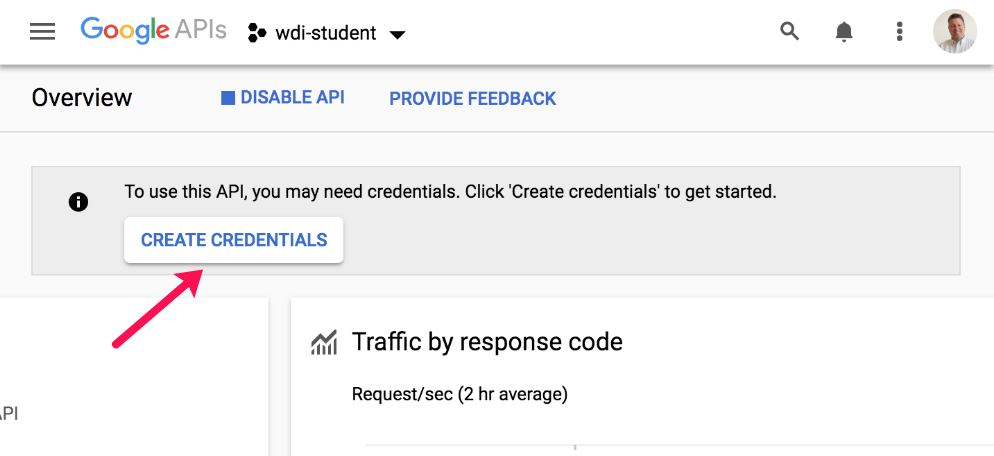Click the Overview page title

coord(82,98)
